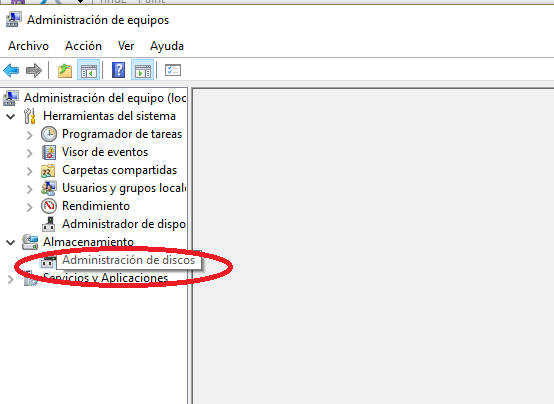Expand Servicios y Aplicaciones node

coord(11,279)
